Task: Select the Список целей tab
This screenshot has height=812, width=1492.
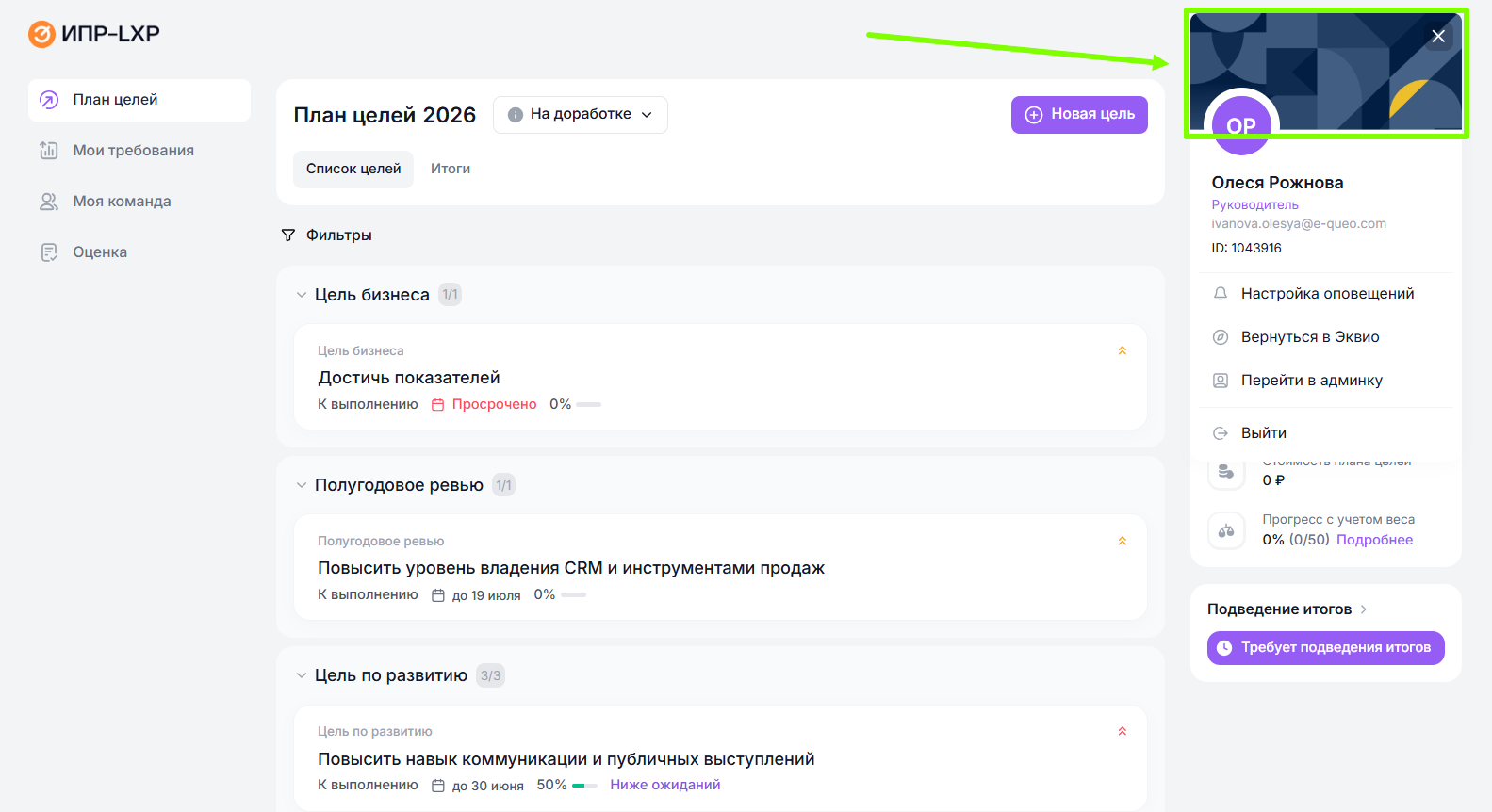Action: point(353,170)
